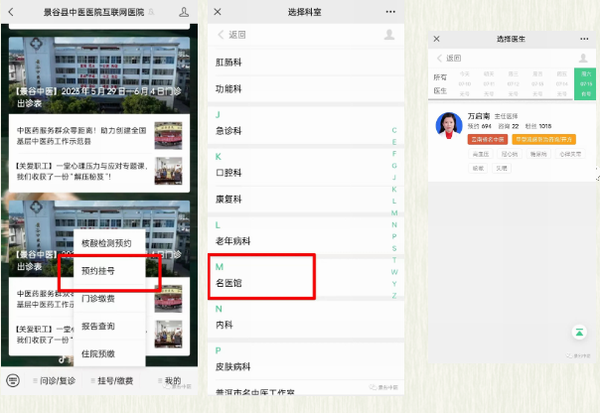Tap the scroll-to-top floating icon
This screenshot has width=600, height=413.
pyautogui.click(x=579, y=332)
